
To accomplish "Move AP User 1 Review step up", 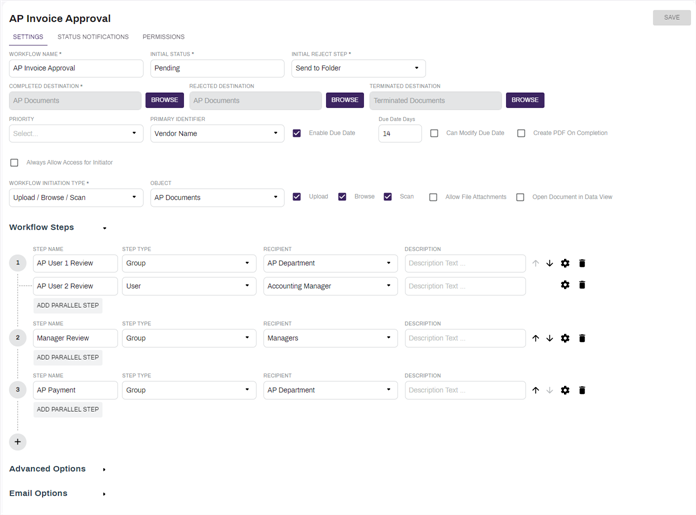I will point(536,263).
